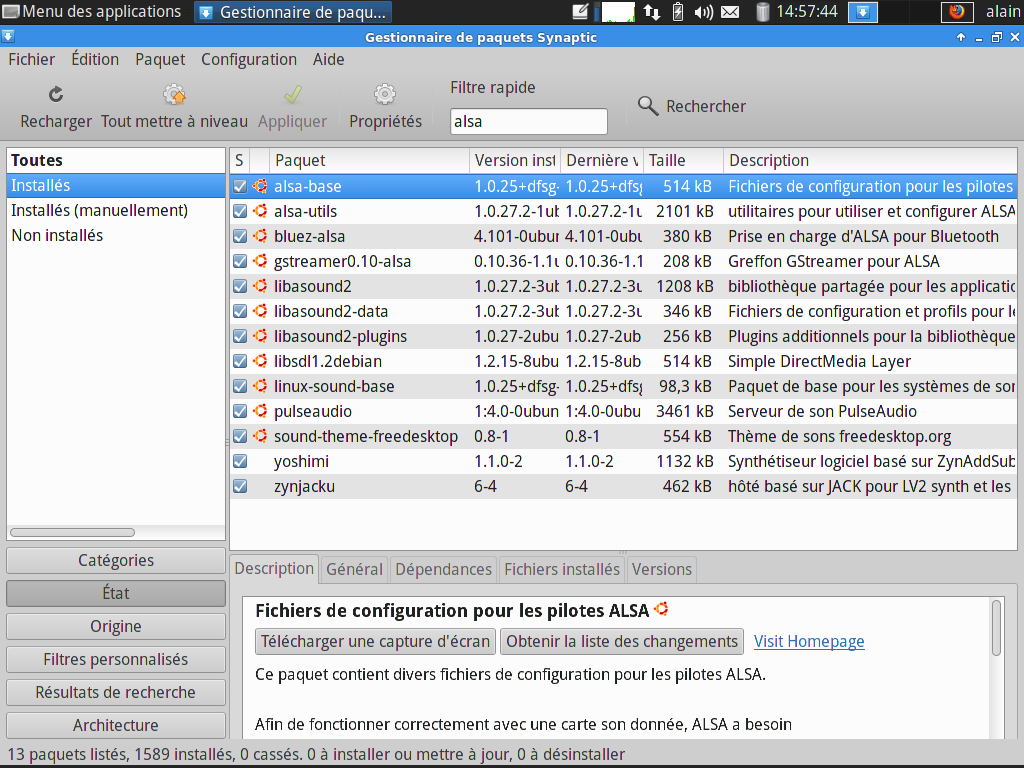Switch to the Versions tab
The height and width of the screenshot is (768, 1024).
pos(662,569)
